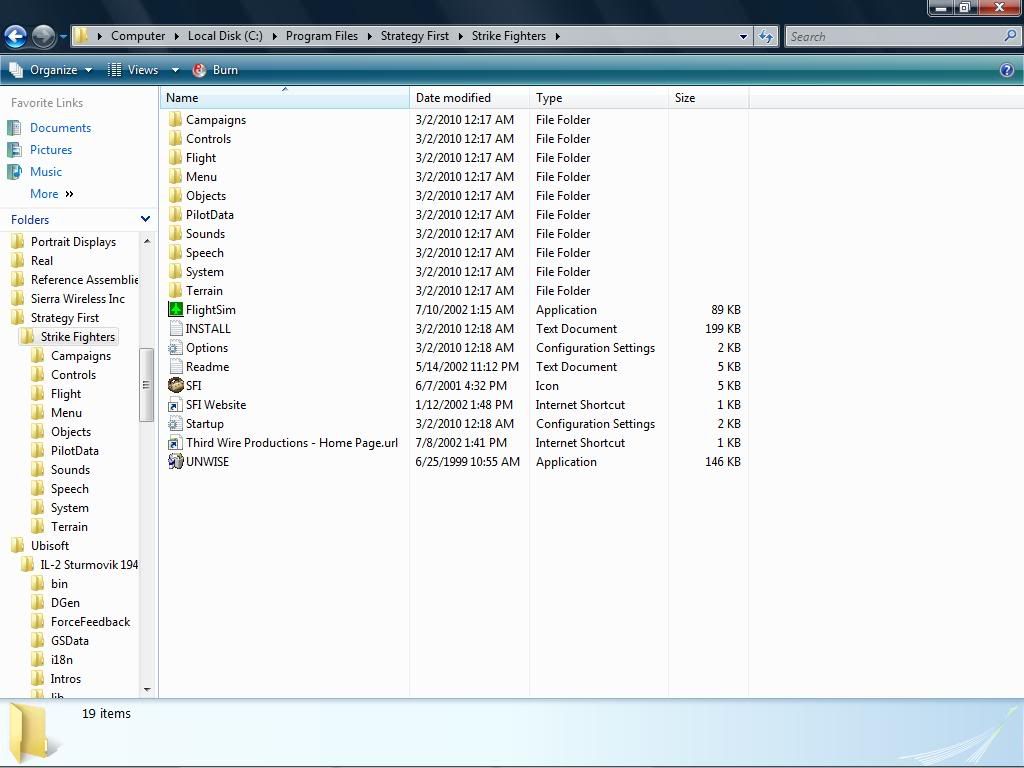Select the Flight folder icon in file list
The height and width of the screenshot is (768, 1024).
175,157
